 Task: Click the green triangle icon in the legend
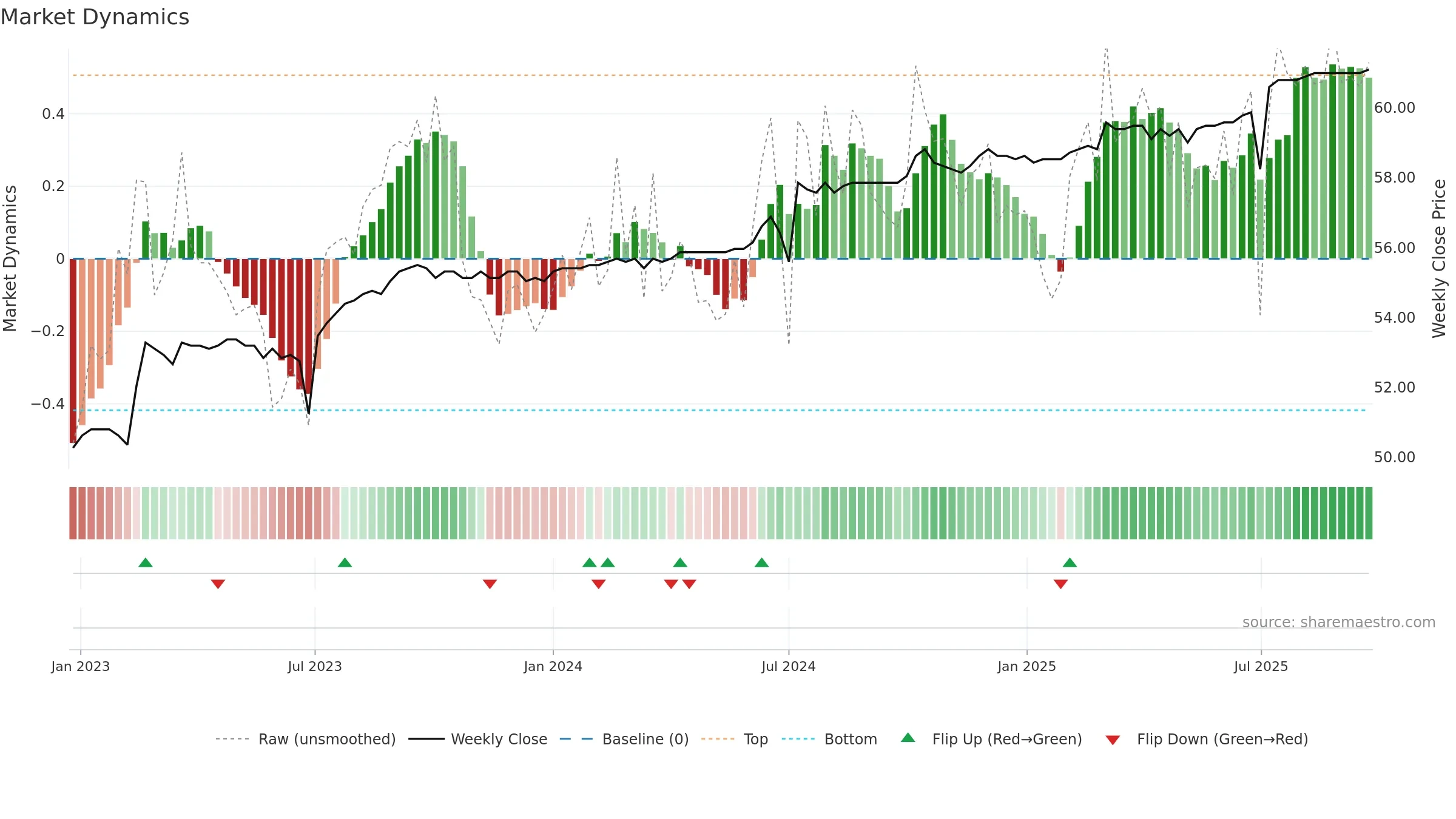coord(908,738)
